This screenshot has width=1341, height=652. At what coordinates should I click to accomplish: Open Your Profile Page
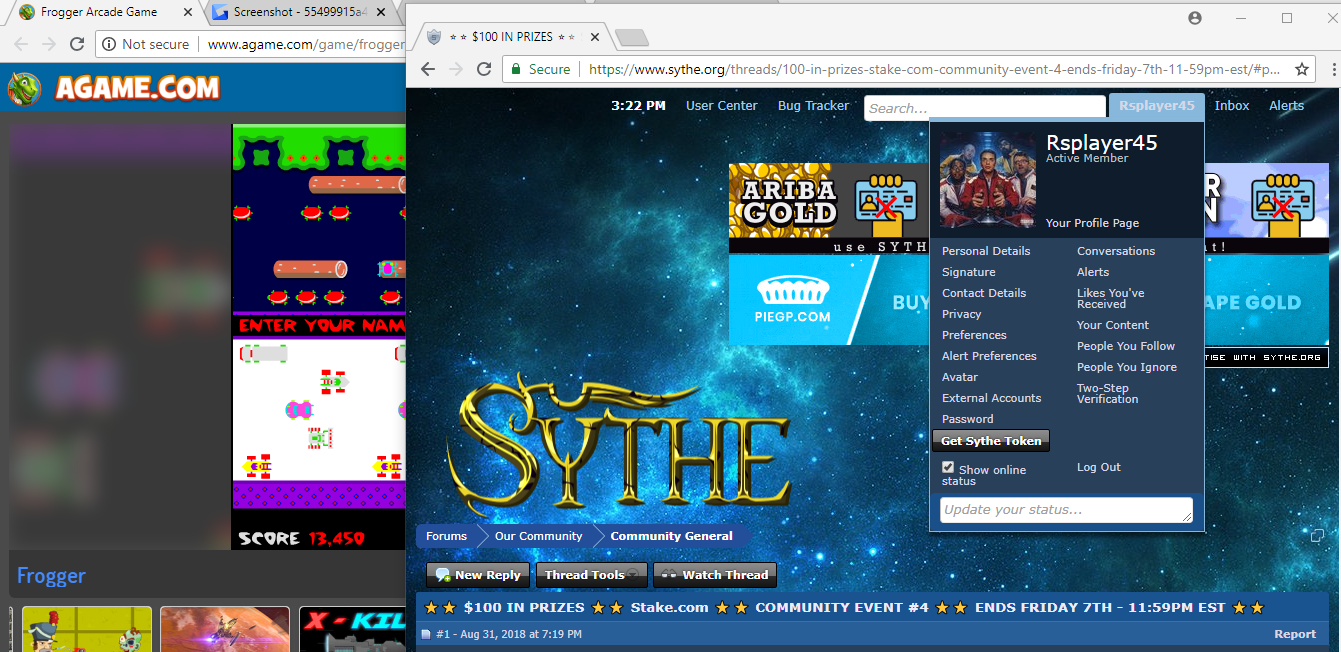point(1092,223)
